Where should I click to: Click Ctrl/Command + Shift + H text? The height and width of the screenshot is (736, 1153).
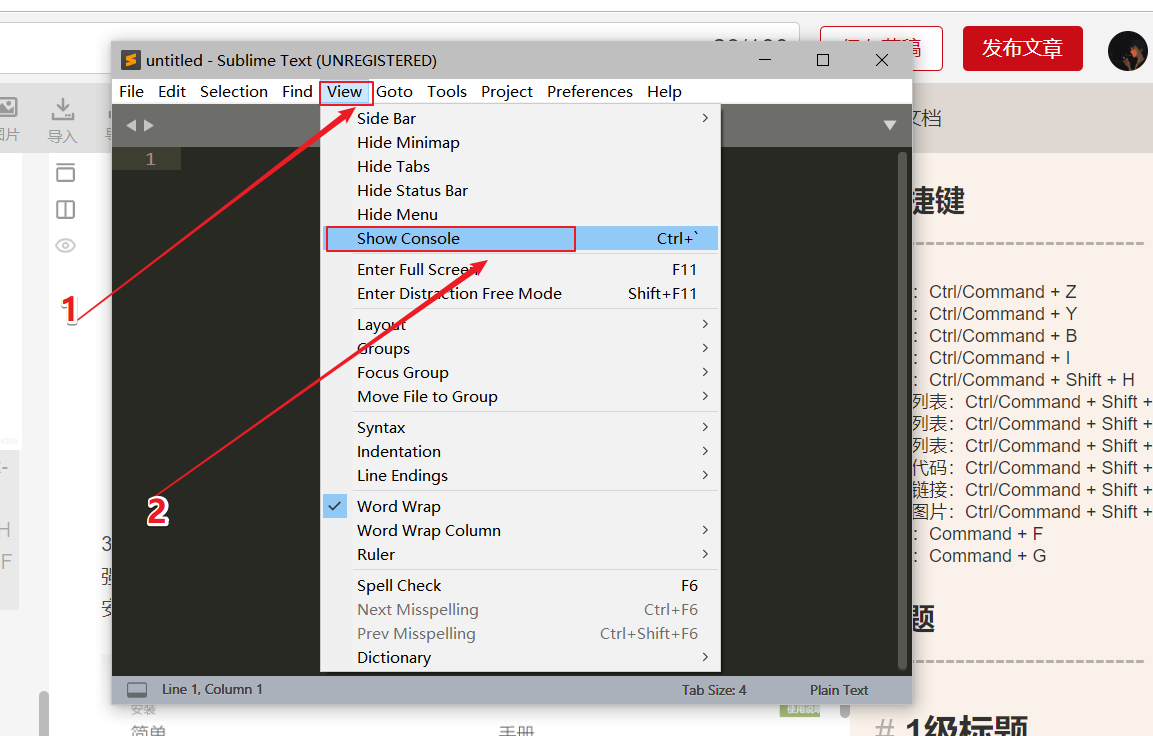(1032, 380)
